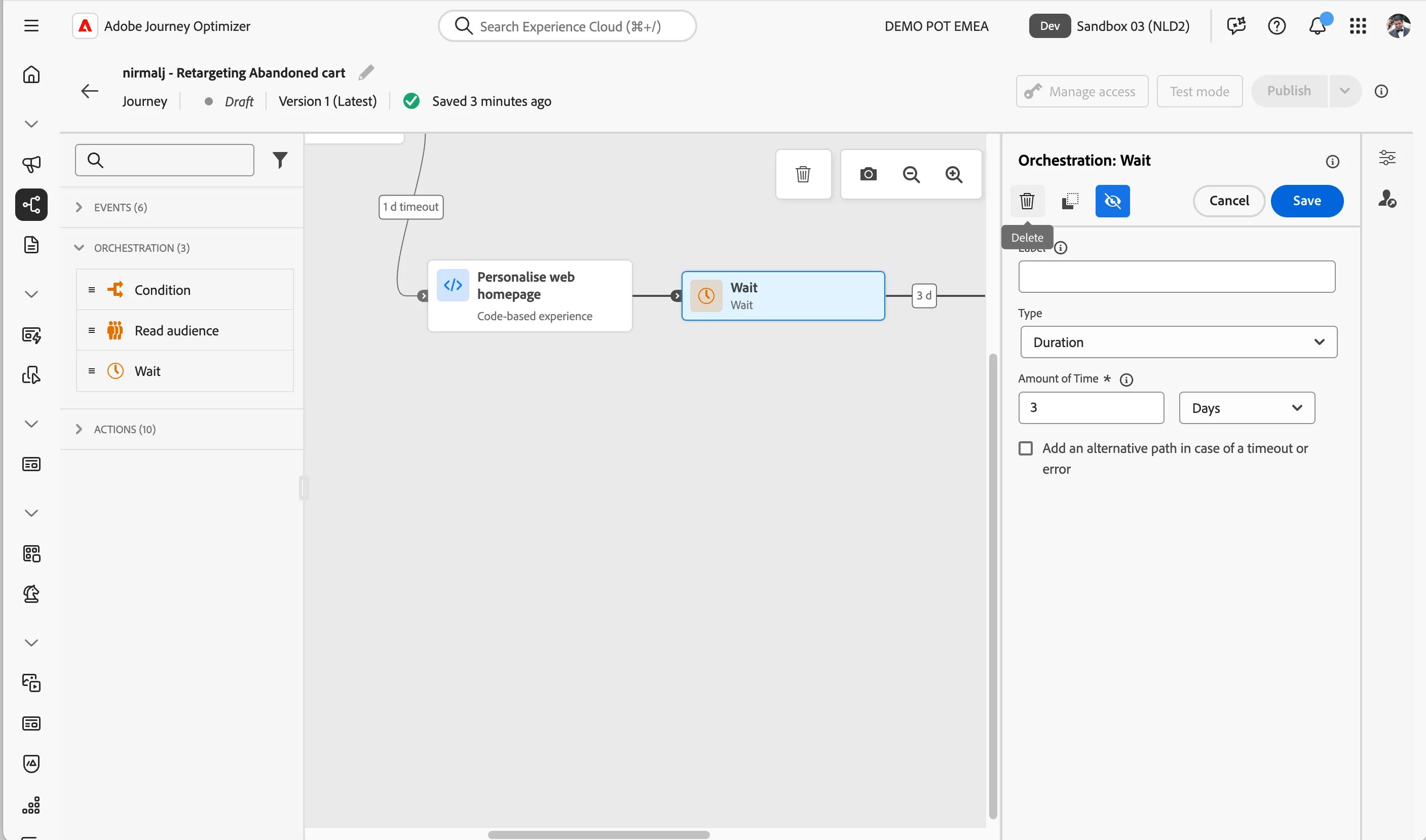Open notifications bell
Image resolution: width=1426 pixels, height=840 pixels.
1318,26
